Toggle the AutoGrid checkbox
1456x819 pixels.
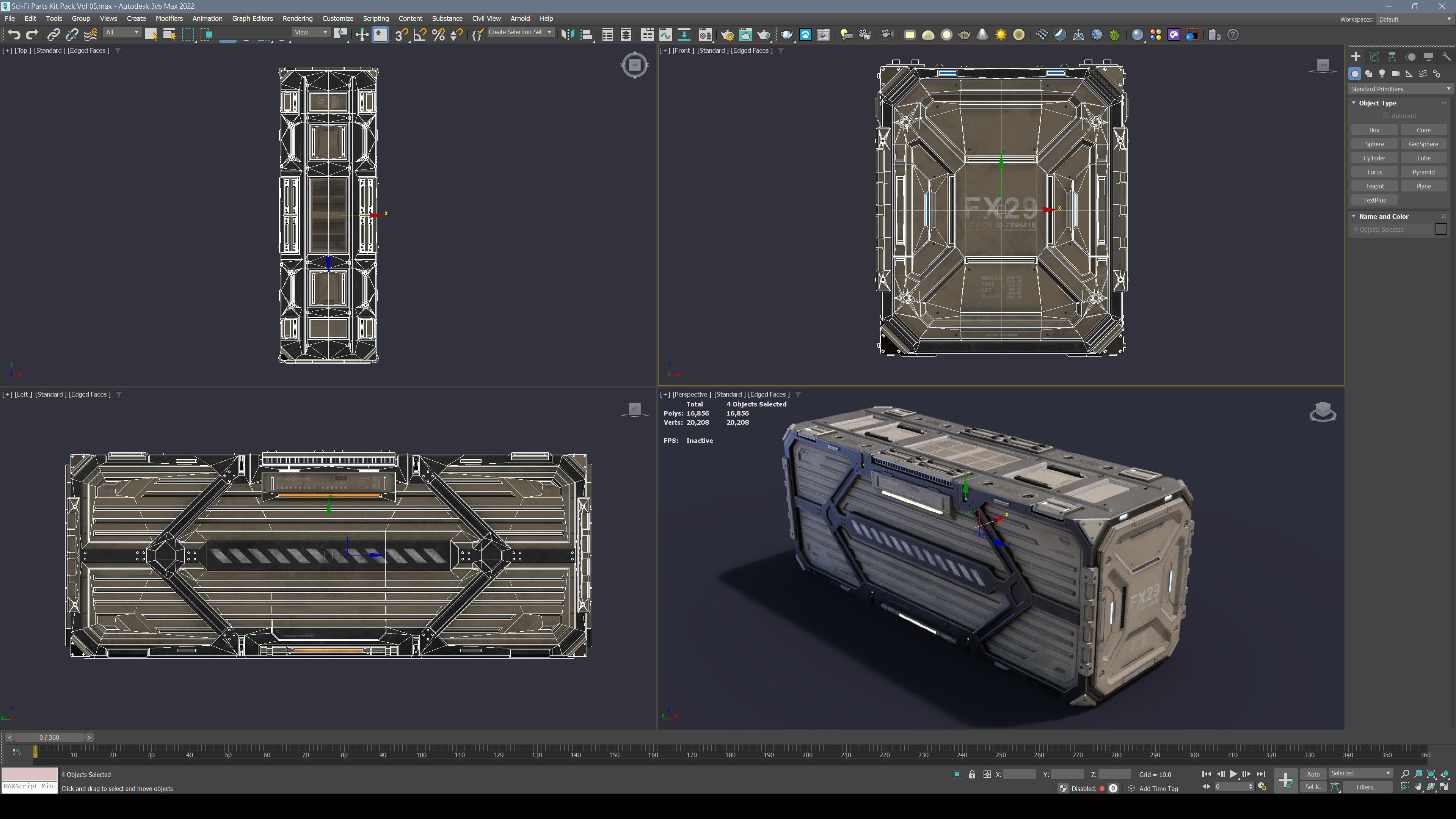(1385, 116)
